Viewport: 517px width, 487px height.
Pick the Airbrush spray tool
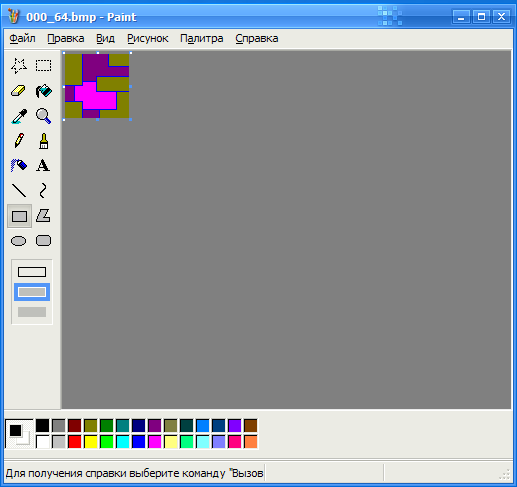coord(19,166)
